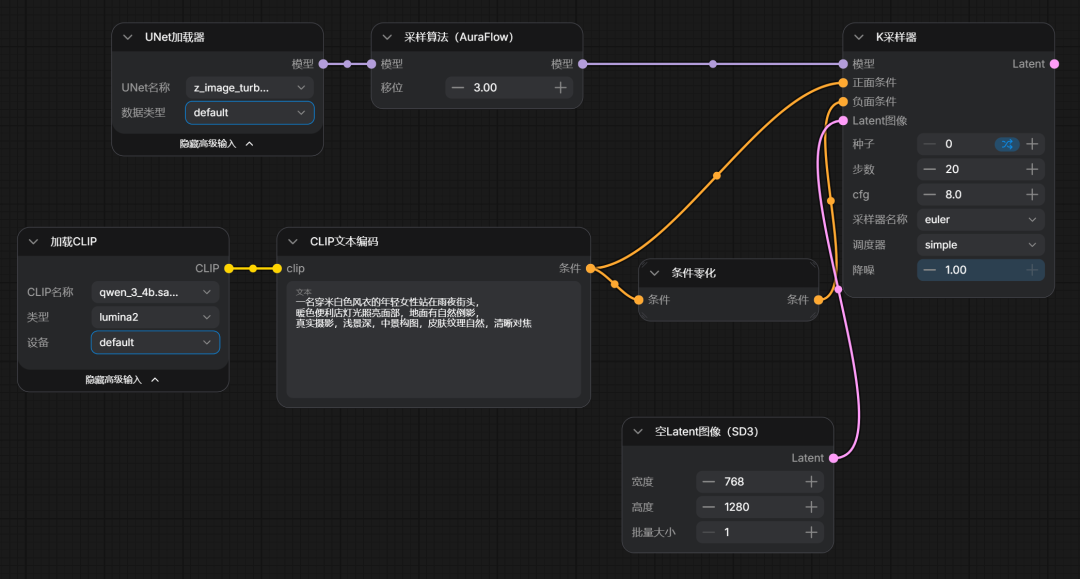Open the 数据类型 default dropdown

tap(249, 113)
